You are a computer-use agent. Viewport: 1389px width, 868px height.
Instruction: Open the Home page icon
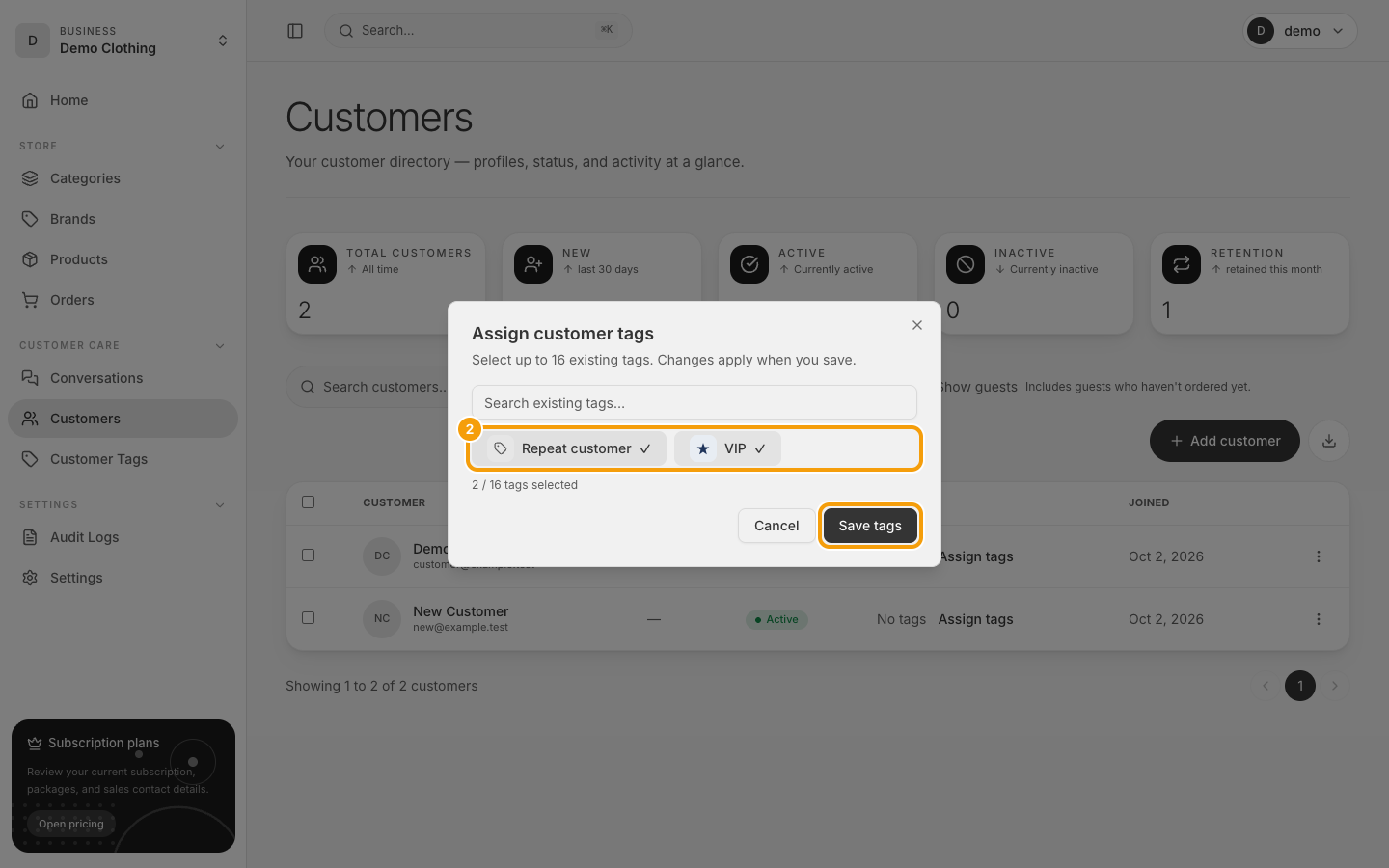pyautogui.click(x=30, y=100)
